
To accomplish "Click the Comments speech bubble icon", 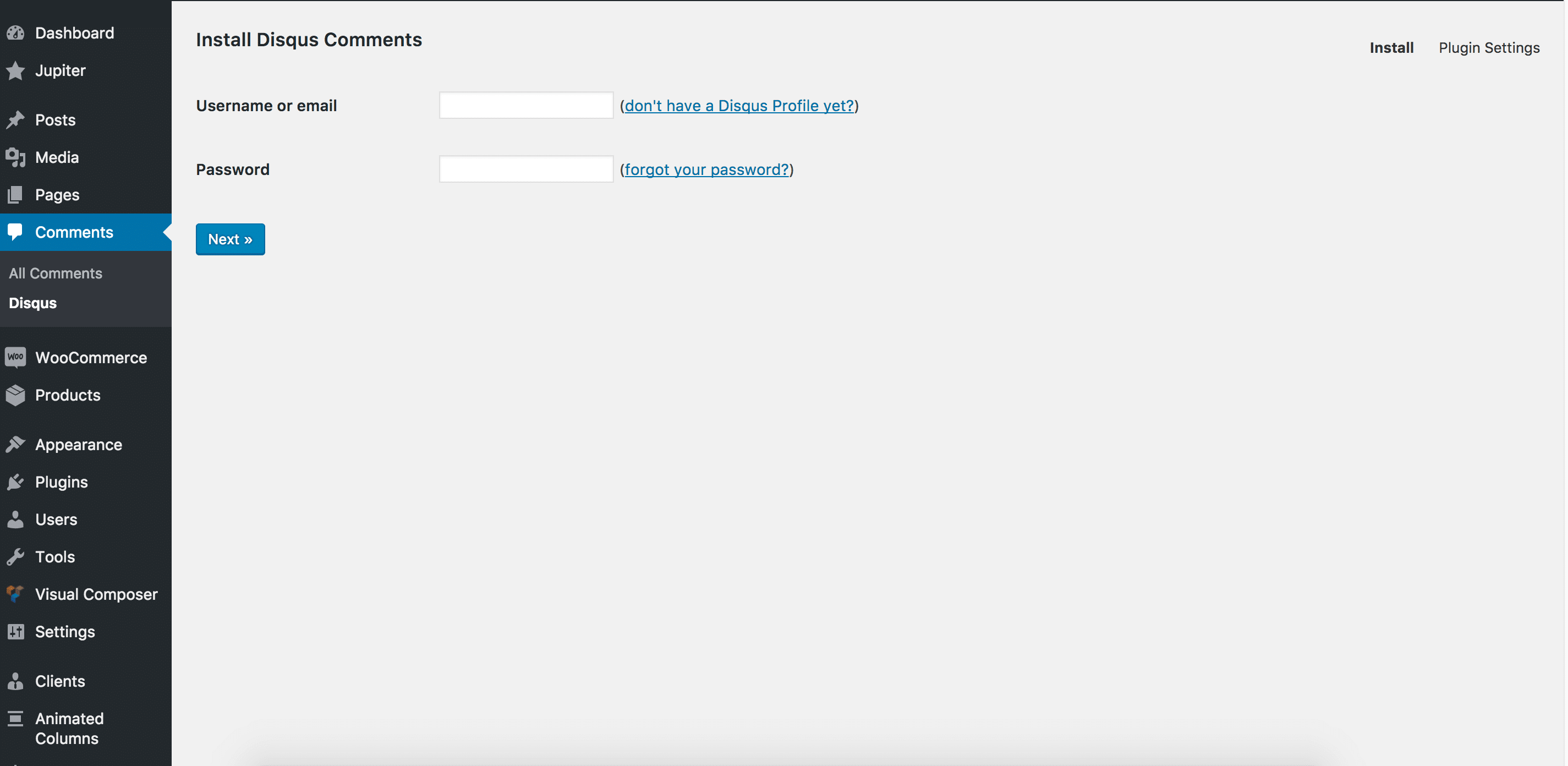I will click(15, 232).
